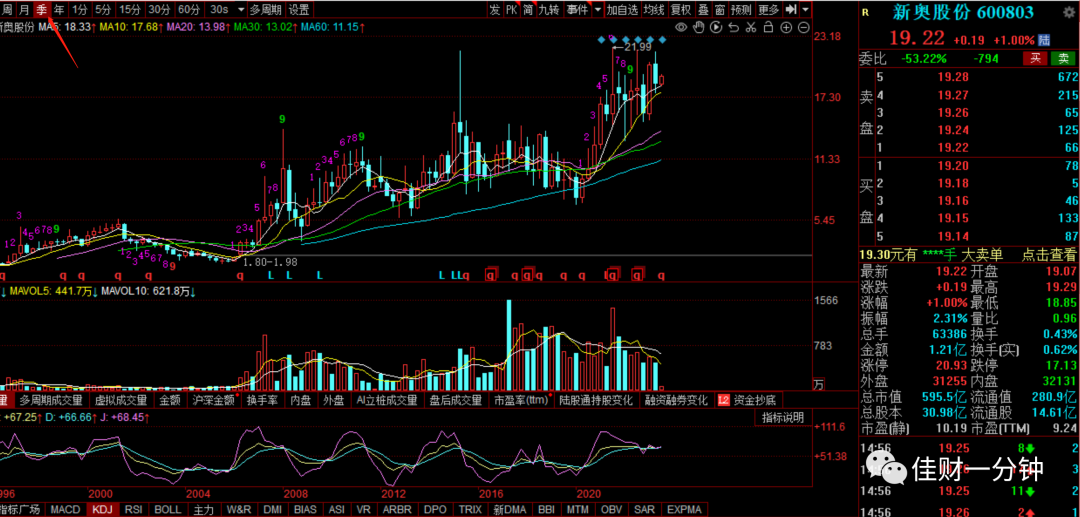Toggle the padlock lock icon
Viewport: 1080px width, 517px height.
click(x=769, y=28)
